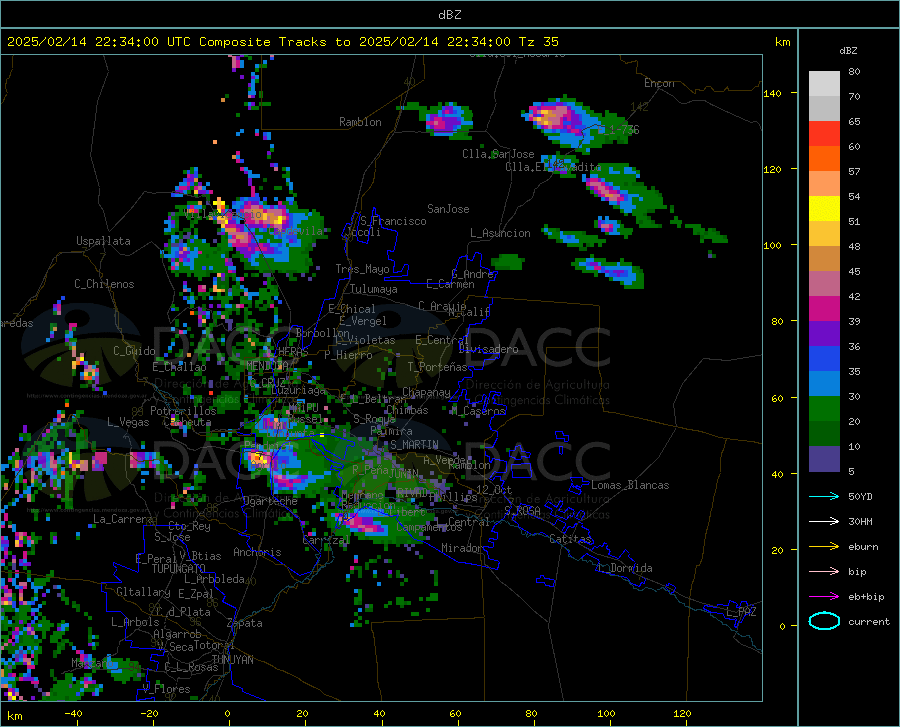Screen dimensions: 900x727
Task: Click the Tres_Mayo place label
Action: pyautogui.click(x=362, y=269)
